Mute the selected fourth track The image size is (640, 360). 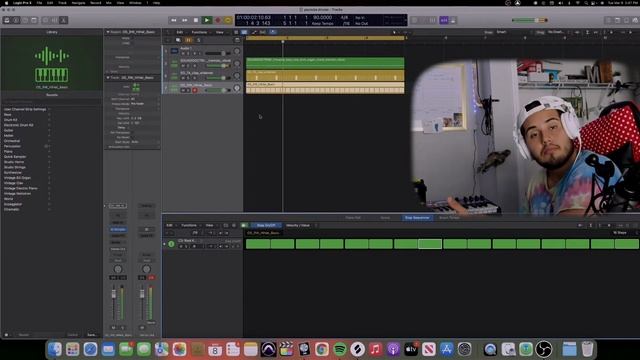coord(183,90)
